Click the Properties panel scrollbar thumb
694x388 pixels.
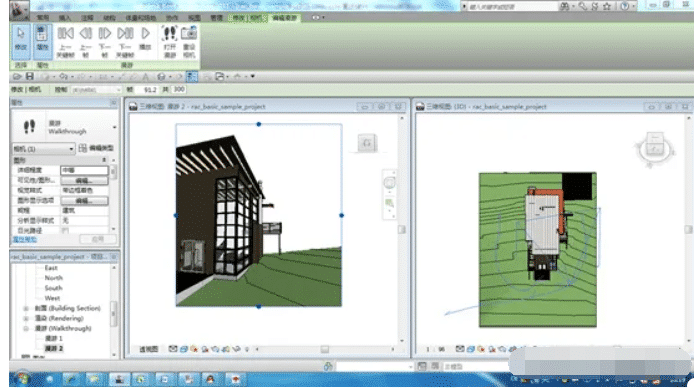coord(114,172)
